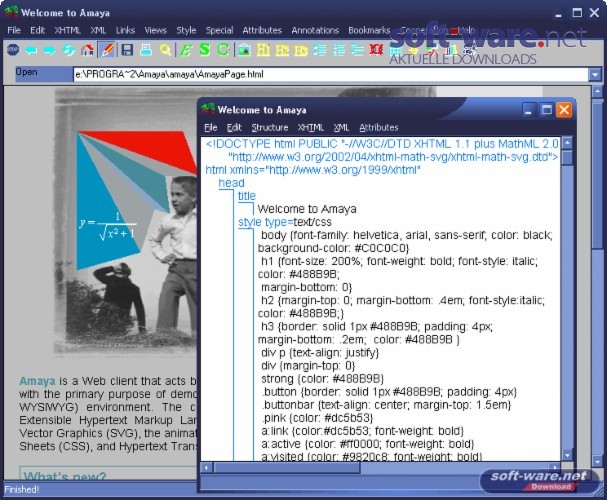This screenshot has height=500, width=607.
Task: Click the red link creation toolbar icon
Action: [376, 50]
